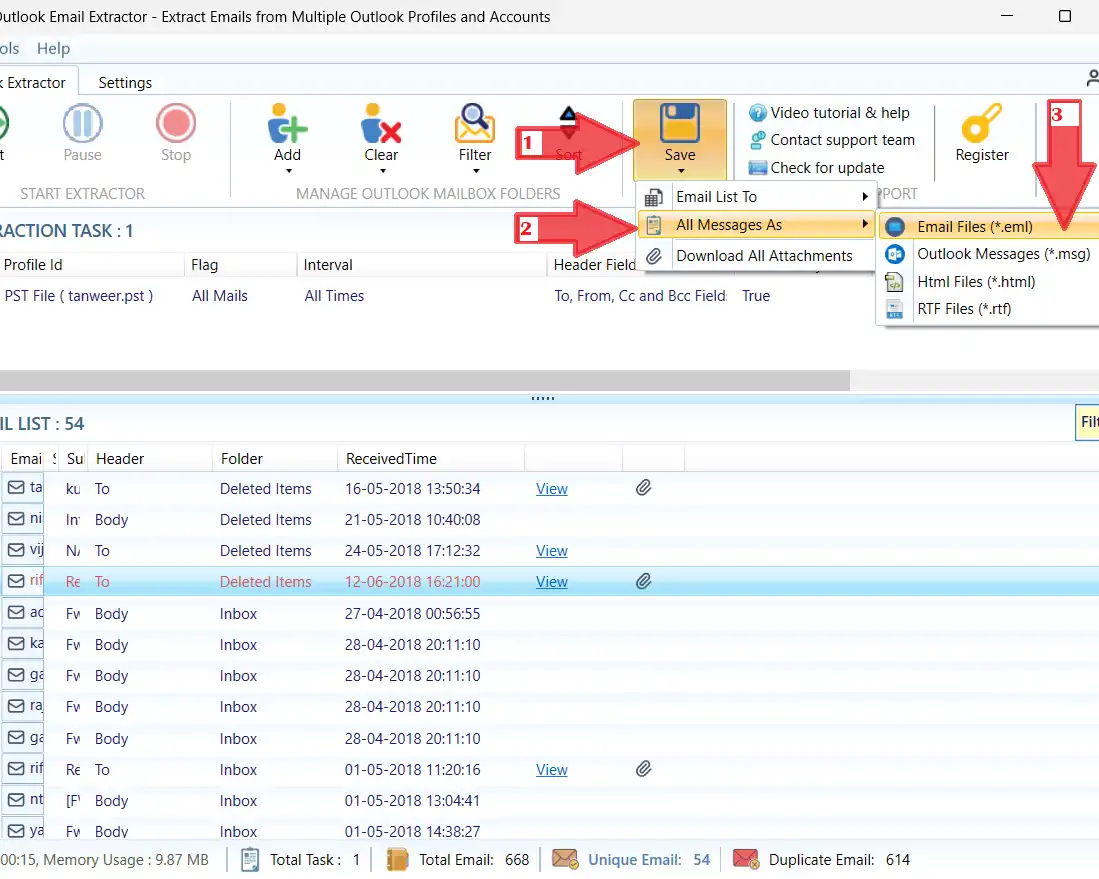Image resolution: width=1099 pixels, height=879 pixels.
Task: Click the Stop extractor icon
Action: coord(176,123)
